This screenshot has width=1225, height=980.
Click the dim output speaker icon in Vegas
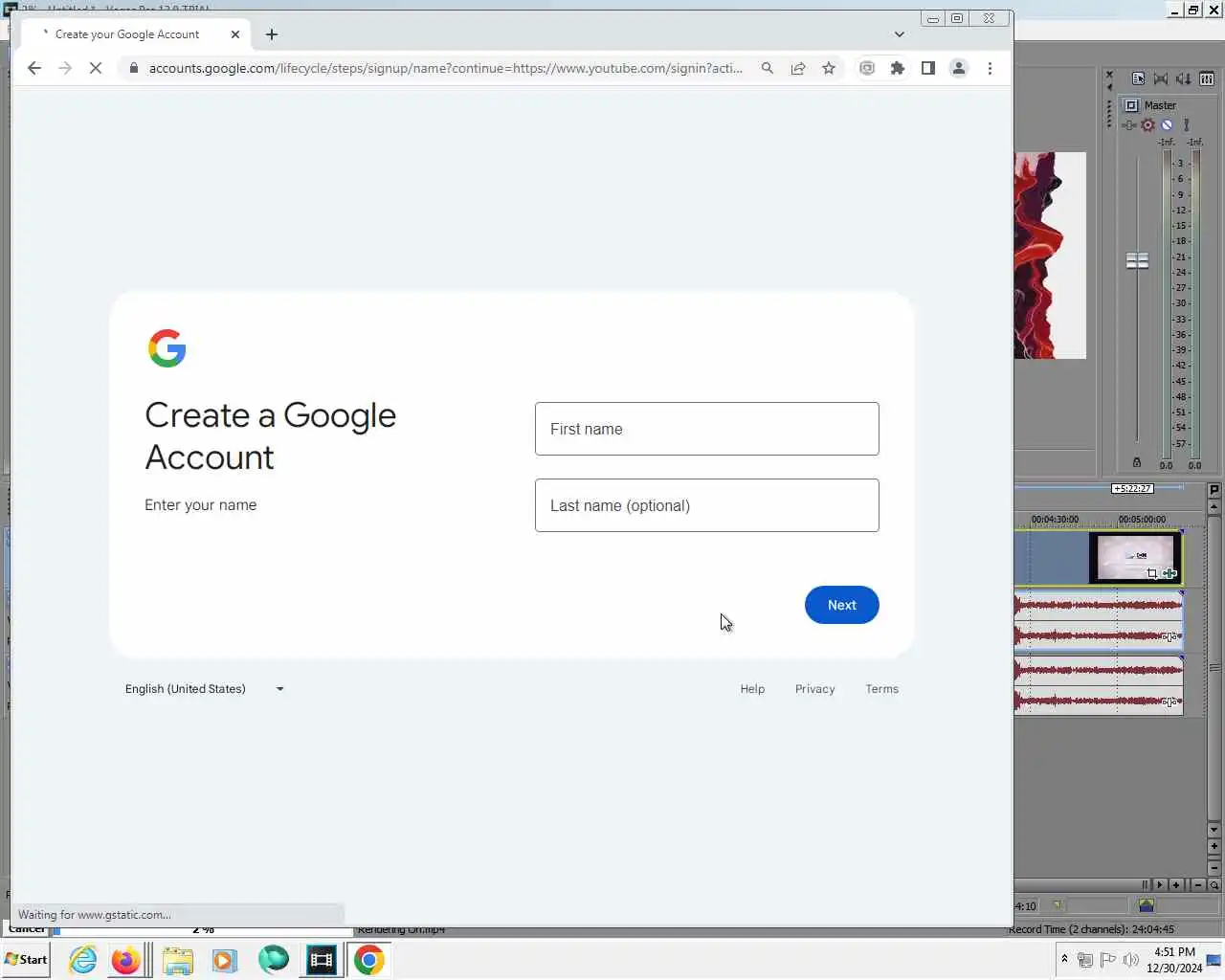coord(1184,79)
